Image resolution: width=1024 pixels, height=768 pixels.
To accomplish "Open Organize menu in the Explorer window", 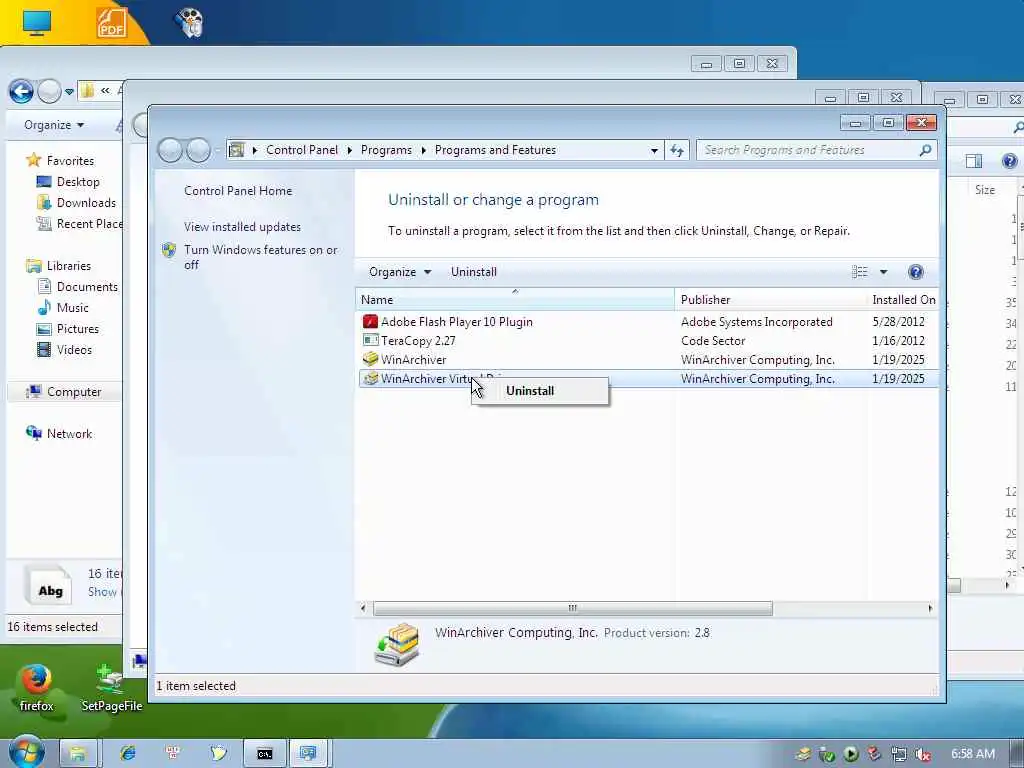I will tap(54, 125).
